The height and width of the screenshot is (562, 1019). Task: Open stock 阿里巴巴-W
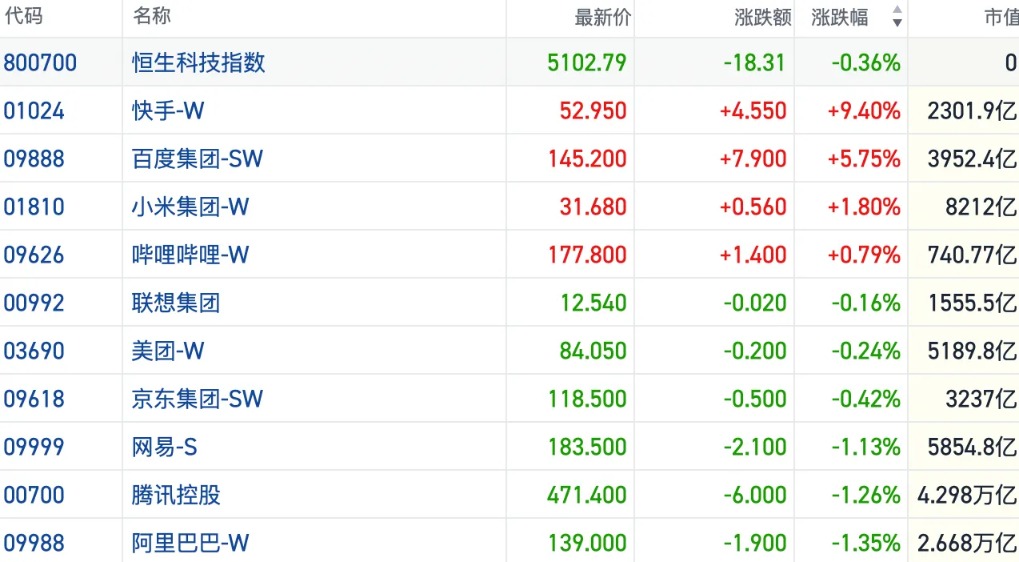tap(190, 543)
